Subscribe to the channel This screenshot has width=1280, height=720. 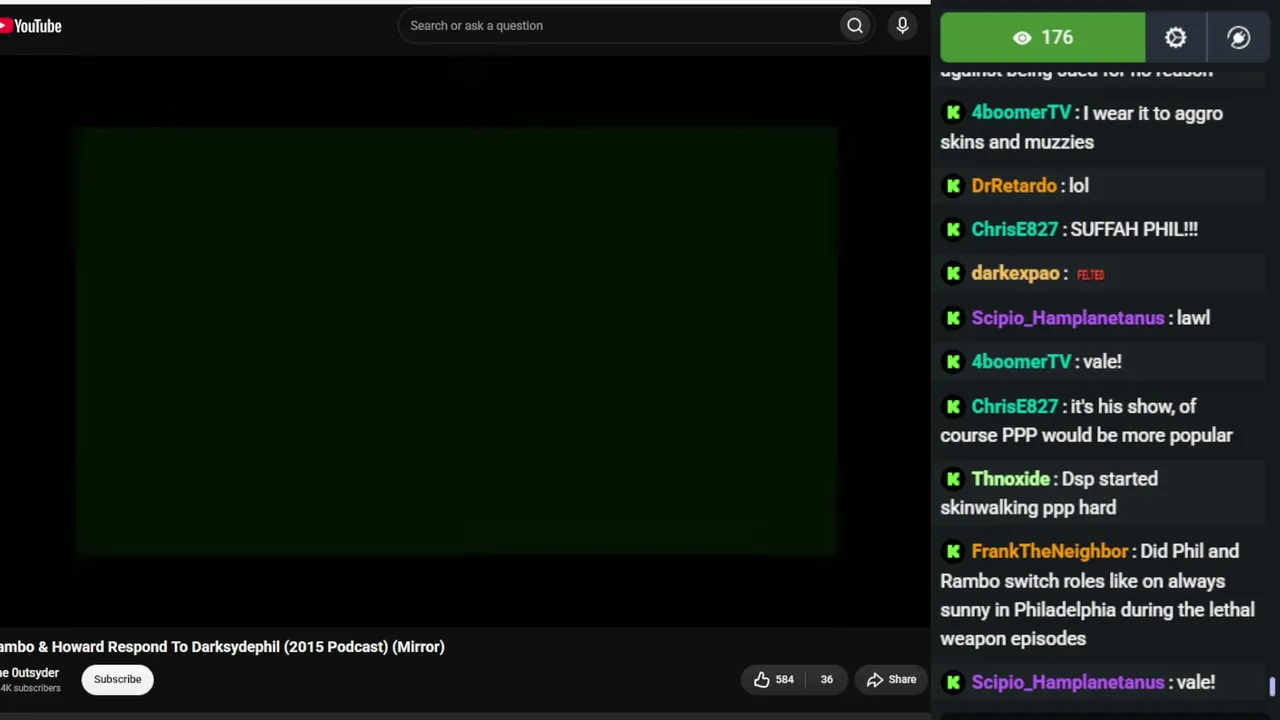117,680
